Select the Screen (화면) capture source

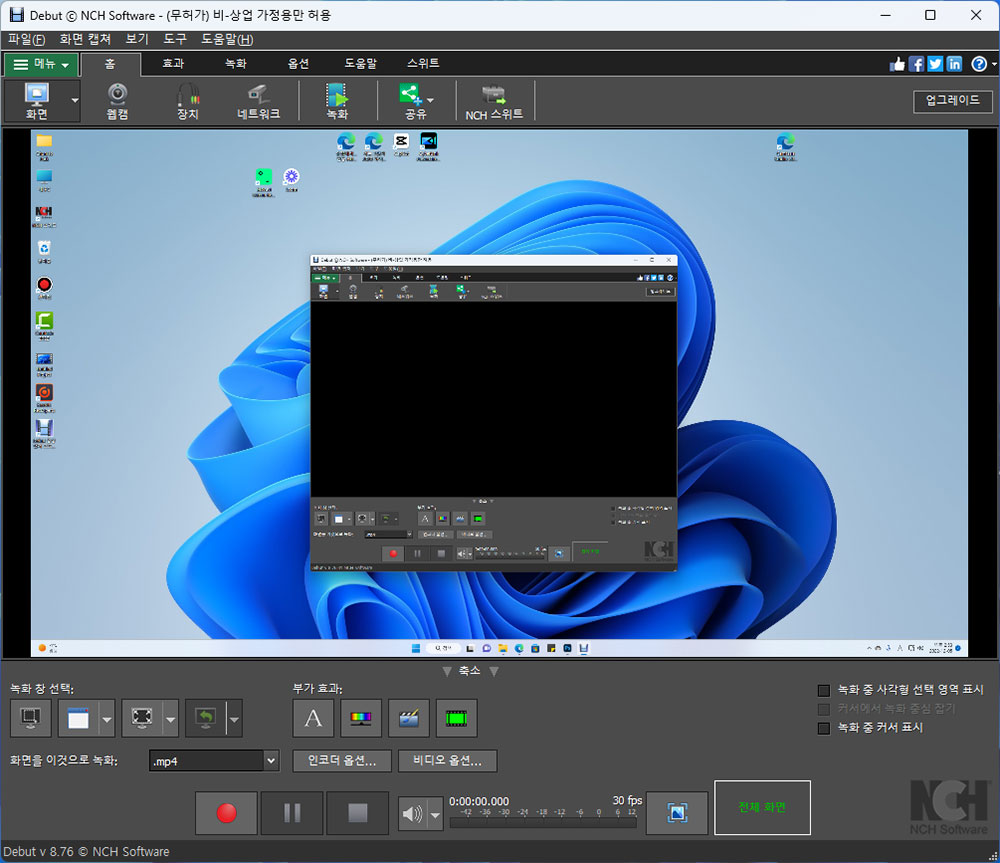[36, 101]
